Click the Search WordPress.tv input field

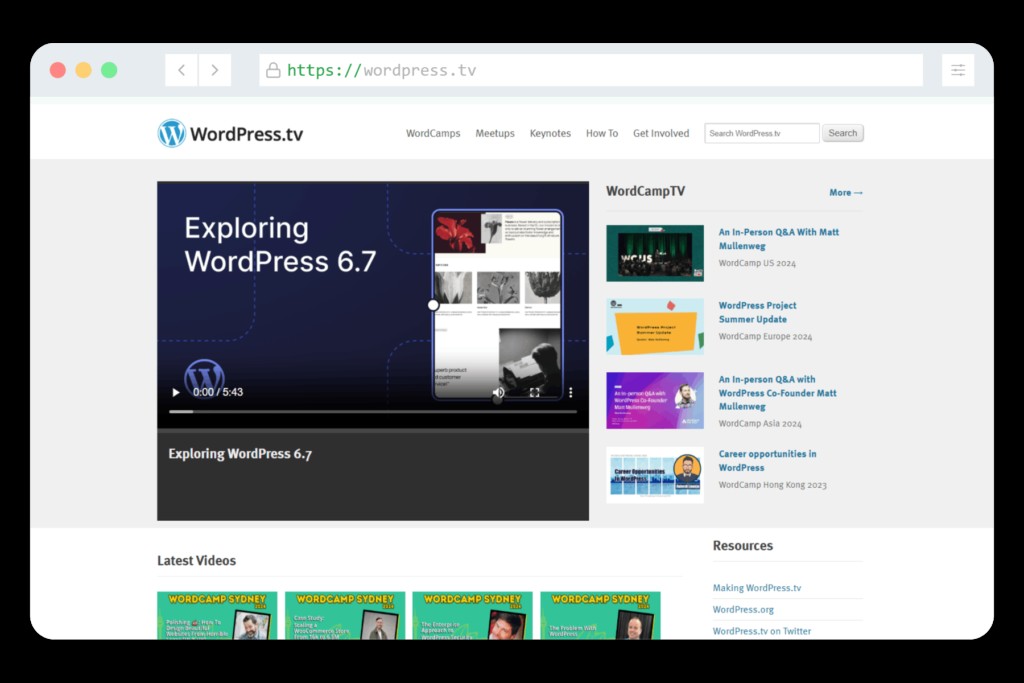pyautogui.click(x=761, y=133)
